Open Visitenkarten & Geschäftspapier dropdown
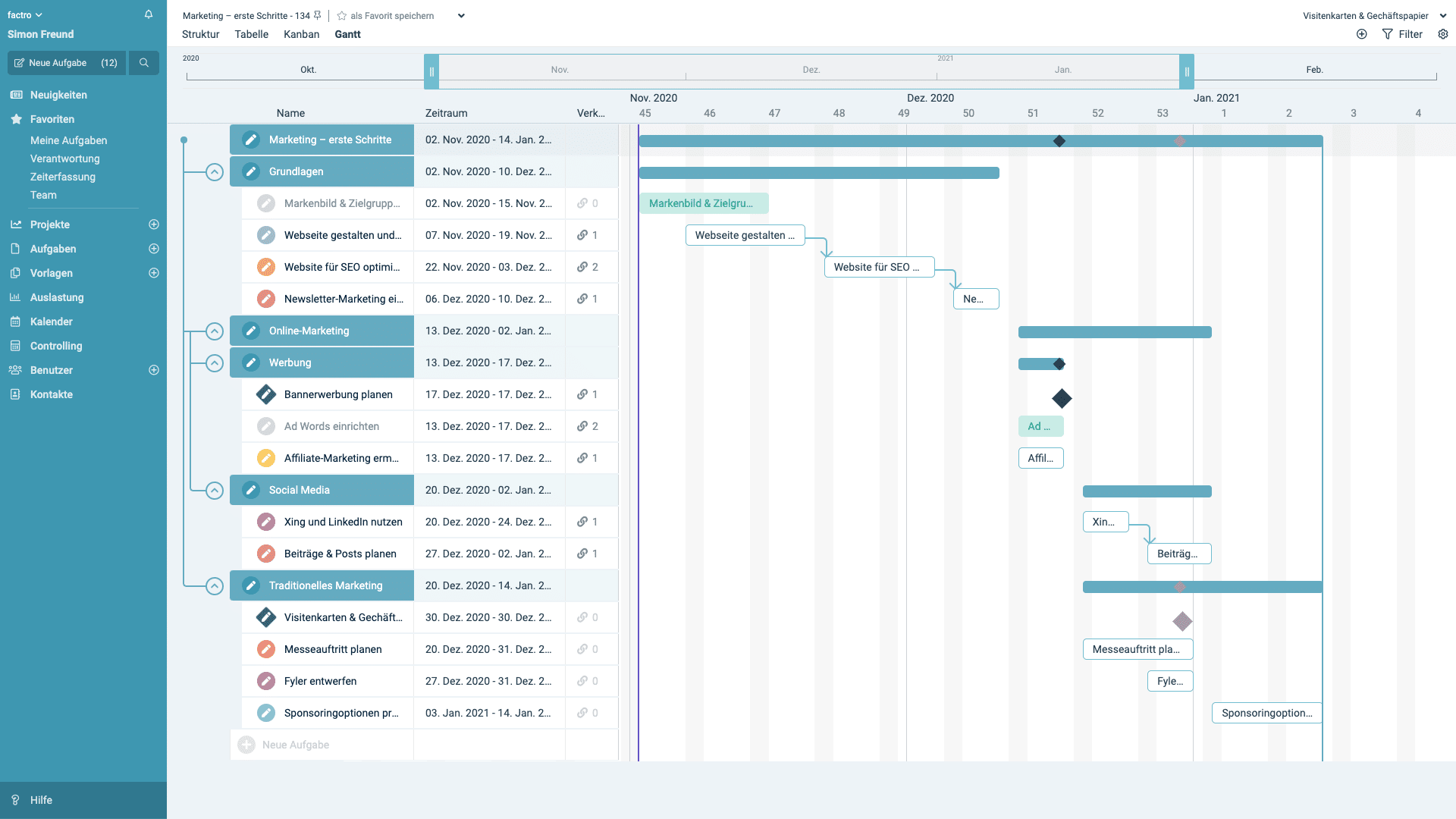The width and height of the screenshot is (1456, 819). coord(1443,16)
